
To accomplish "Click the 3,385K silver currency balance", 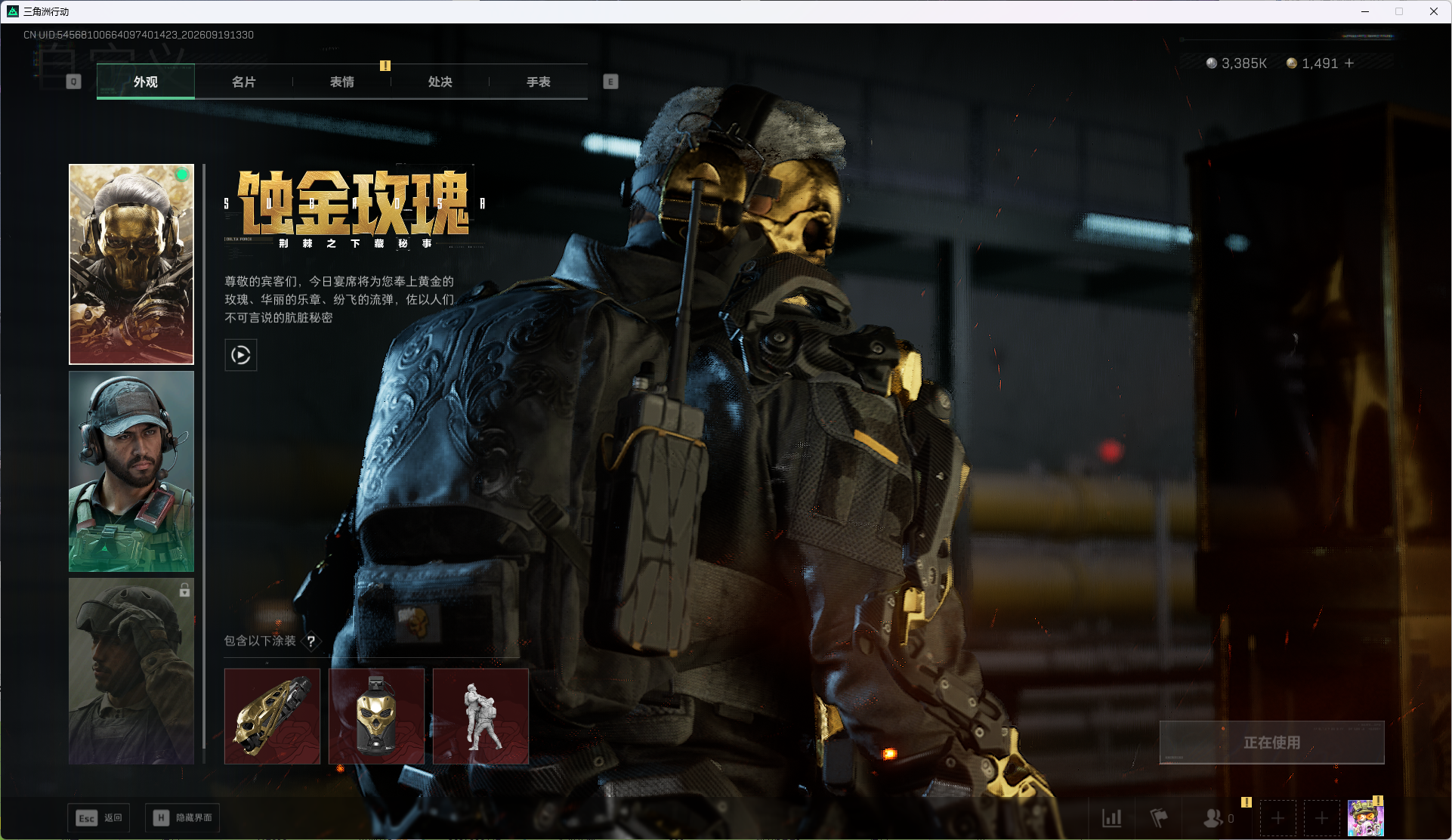I will tap(1237, 63).
